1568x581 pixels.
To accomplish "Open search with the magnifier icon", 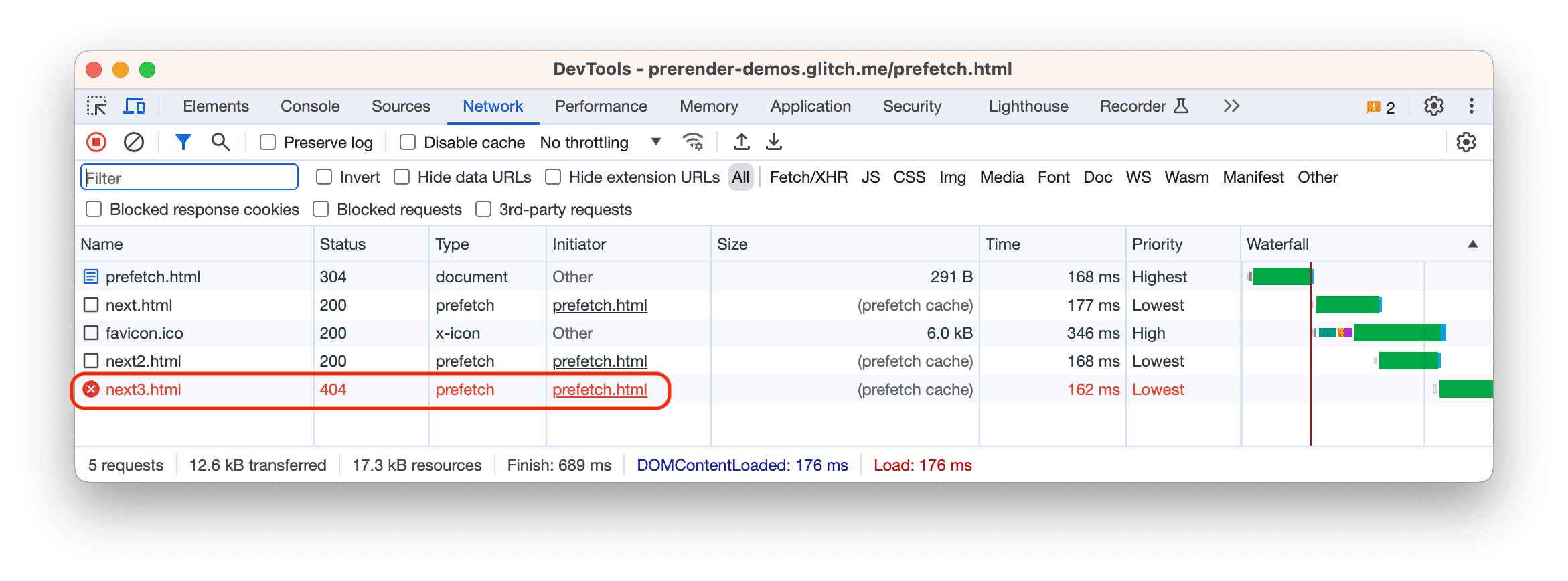I will [x=220, y=142].
